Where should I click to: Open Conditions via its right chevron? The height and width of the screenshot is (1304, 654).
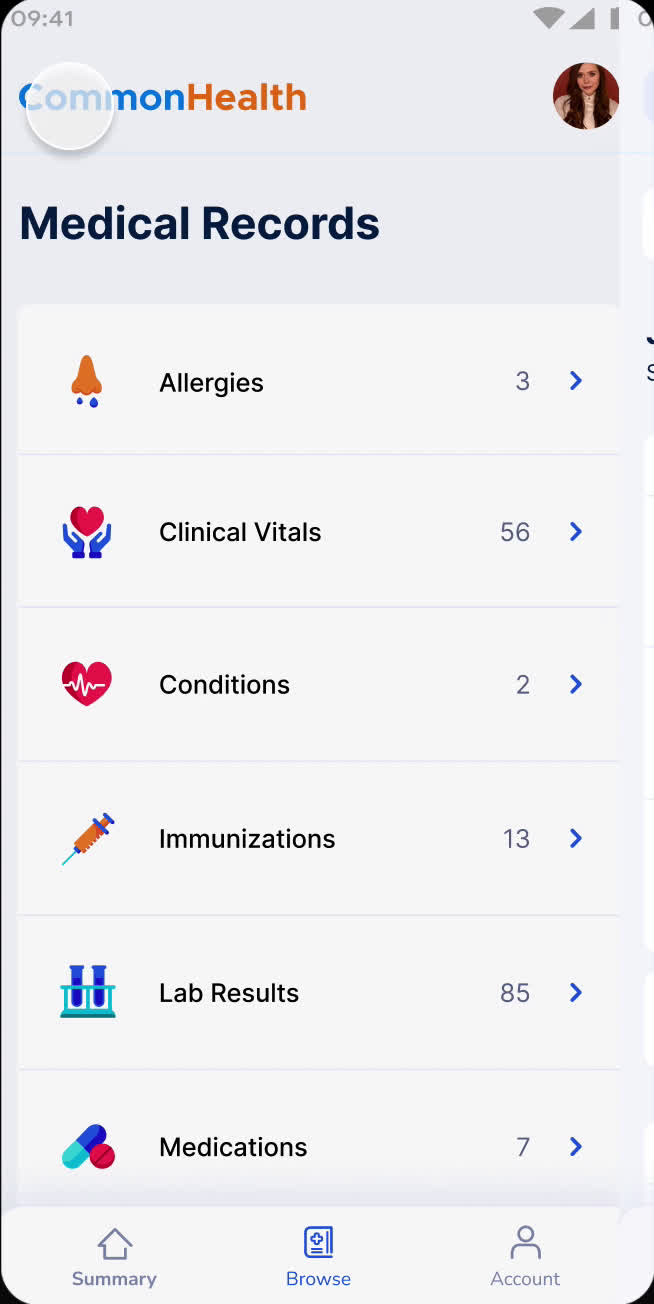click(576, 684)
